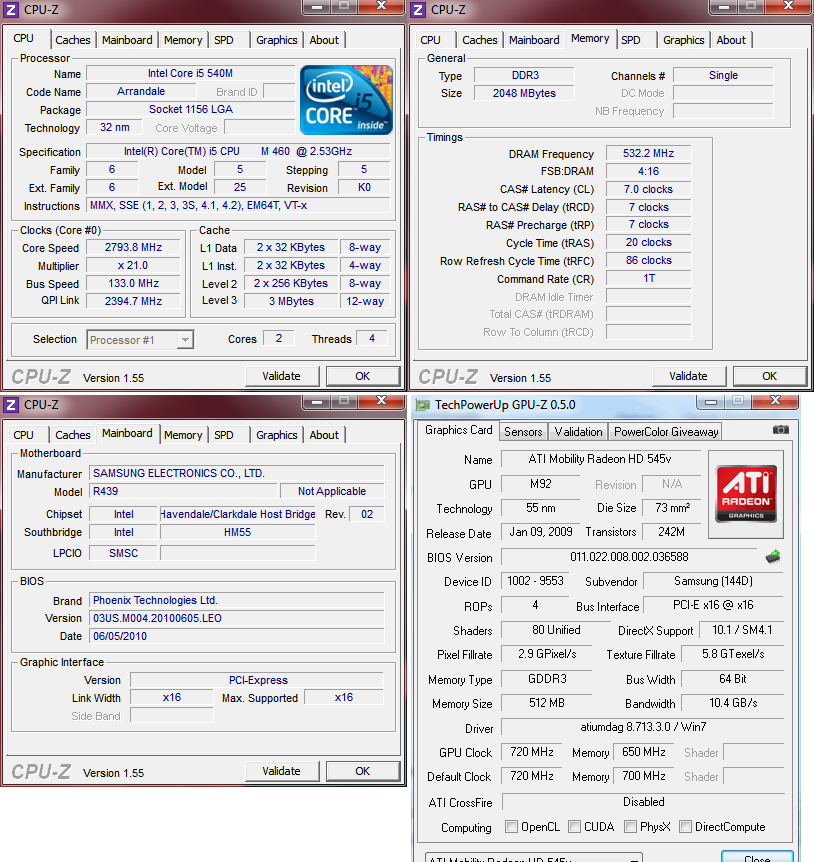Click the Intel Core i5 logo
The width and height of the screenshot is (814, 862).
tap(346, 100)
